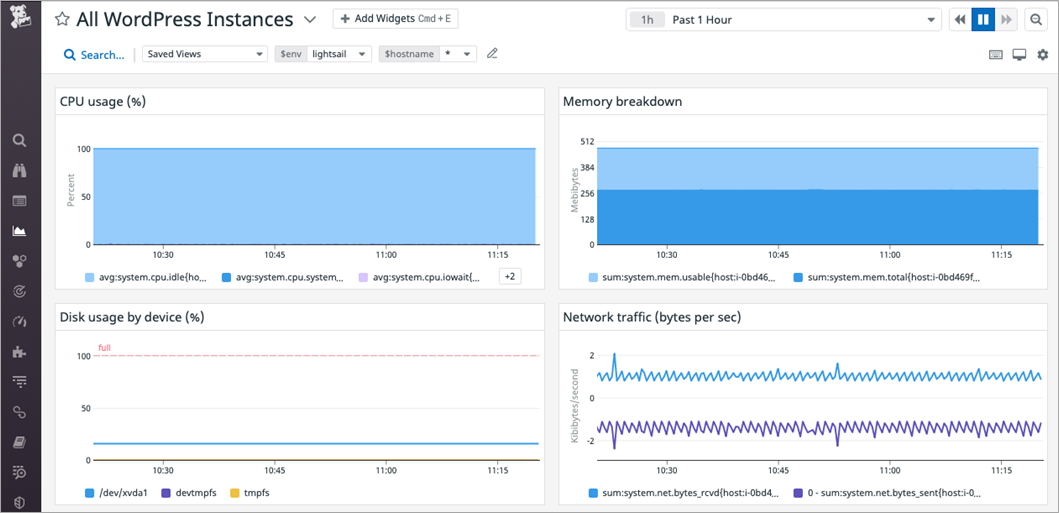1059x513 pixels.
Task: Open dashboard settings gear icon
Action: [x=1043, y=55]
